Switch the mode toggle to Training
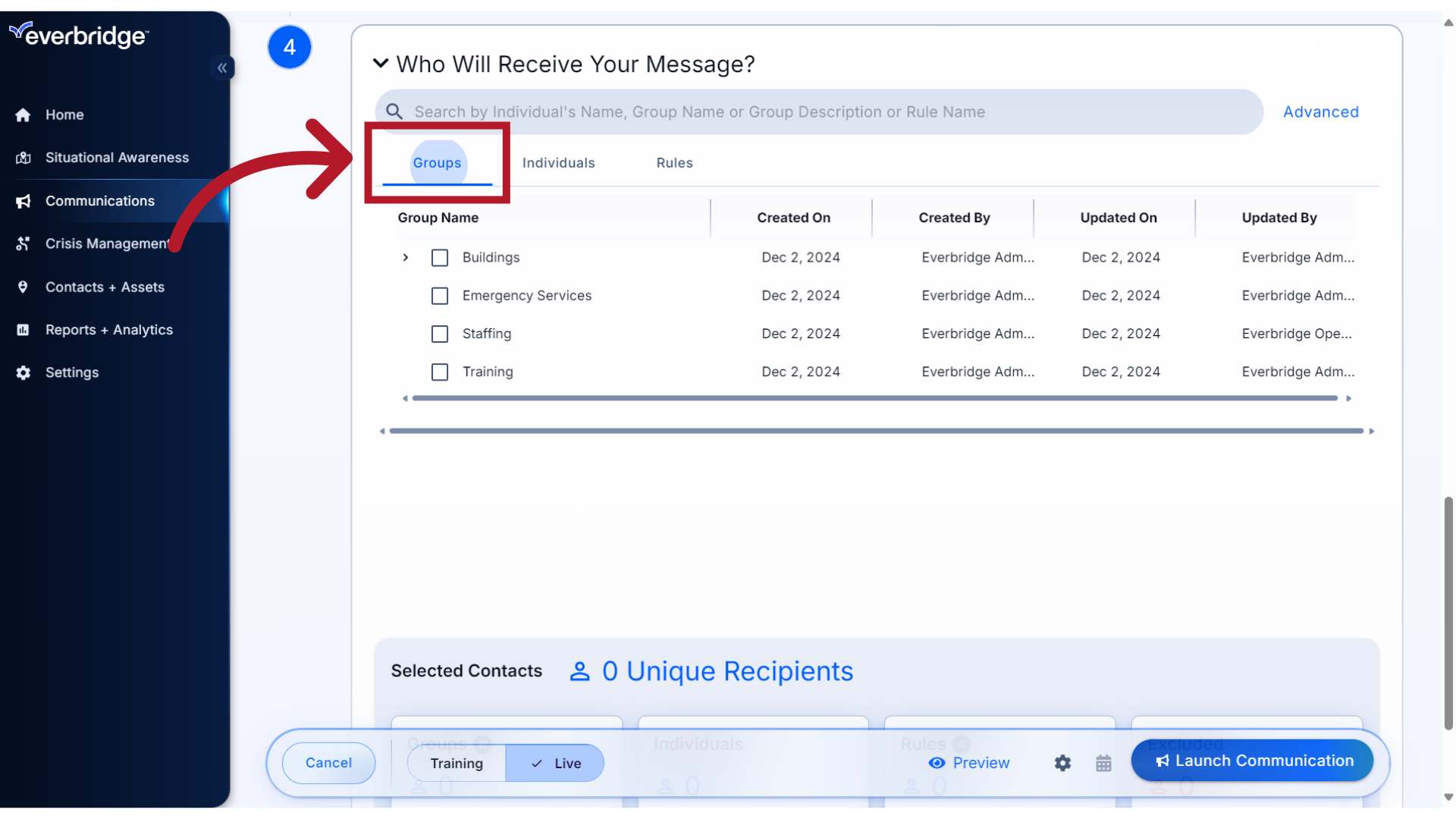This screenshot has width=1456, height=819. tap(456, 763)
